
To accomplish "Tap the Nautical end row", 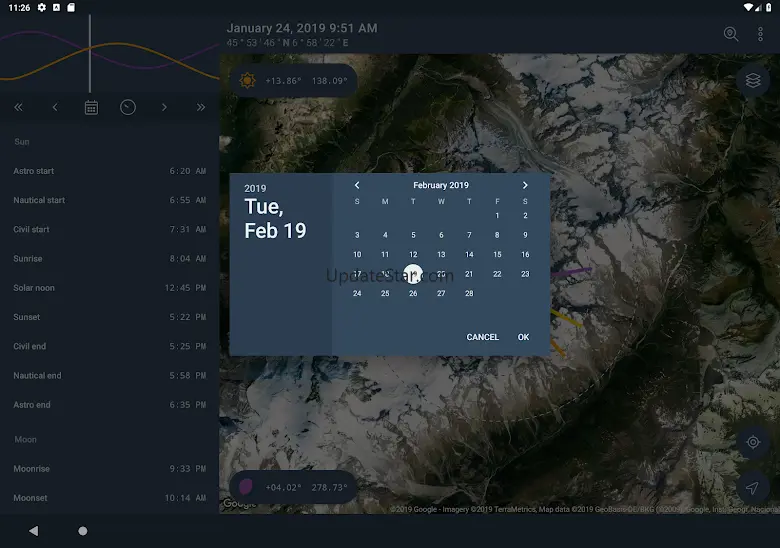I will point(109,375).
